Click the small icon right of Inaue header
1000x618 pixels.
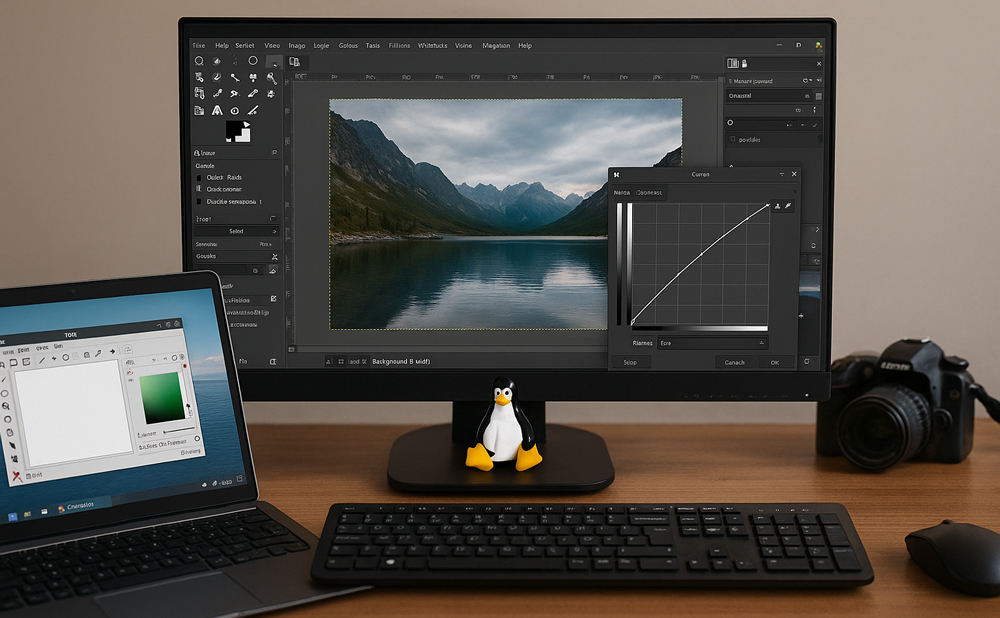pyautogui.click(x=274, y=153)
